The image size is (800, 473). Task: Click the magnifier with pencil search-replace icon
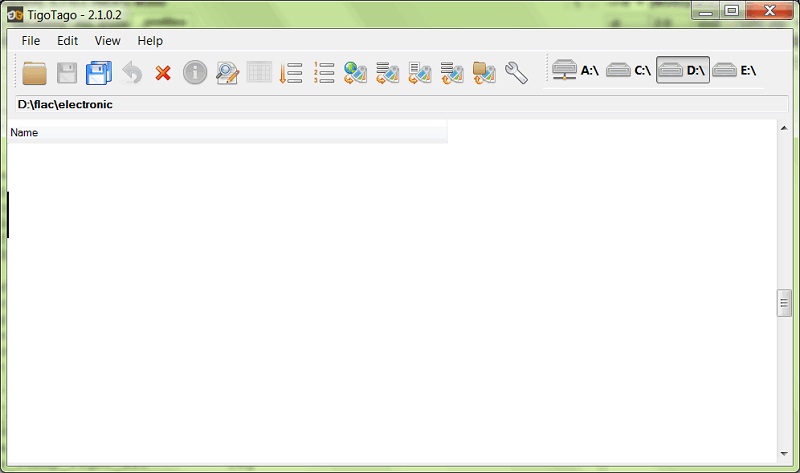point(227,73)
